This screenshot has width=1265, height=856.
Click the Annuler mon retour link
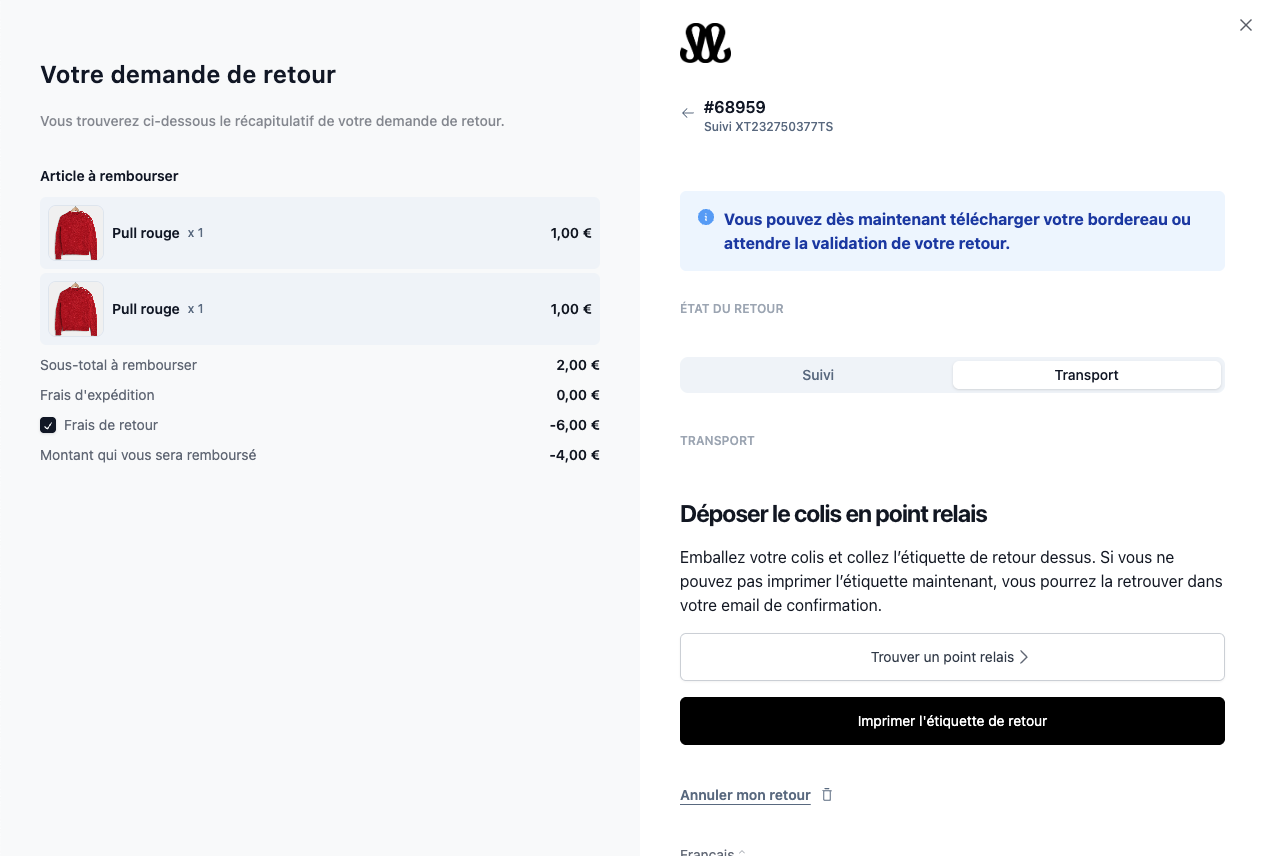[745, 795]
